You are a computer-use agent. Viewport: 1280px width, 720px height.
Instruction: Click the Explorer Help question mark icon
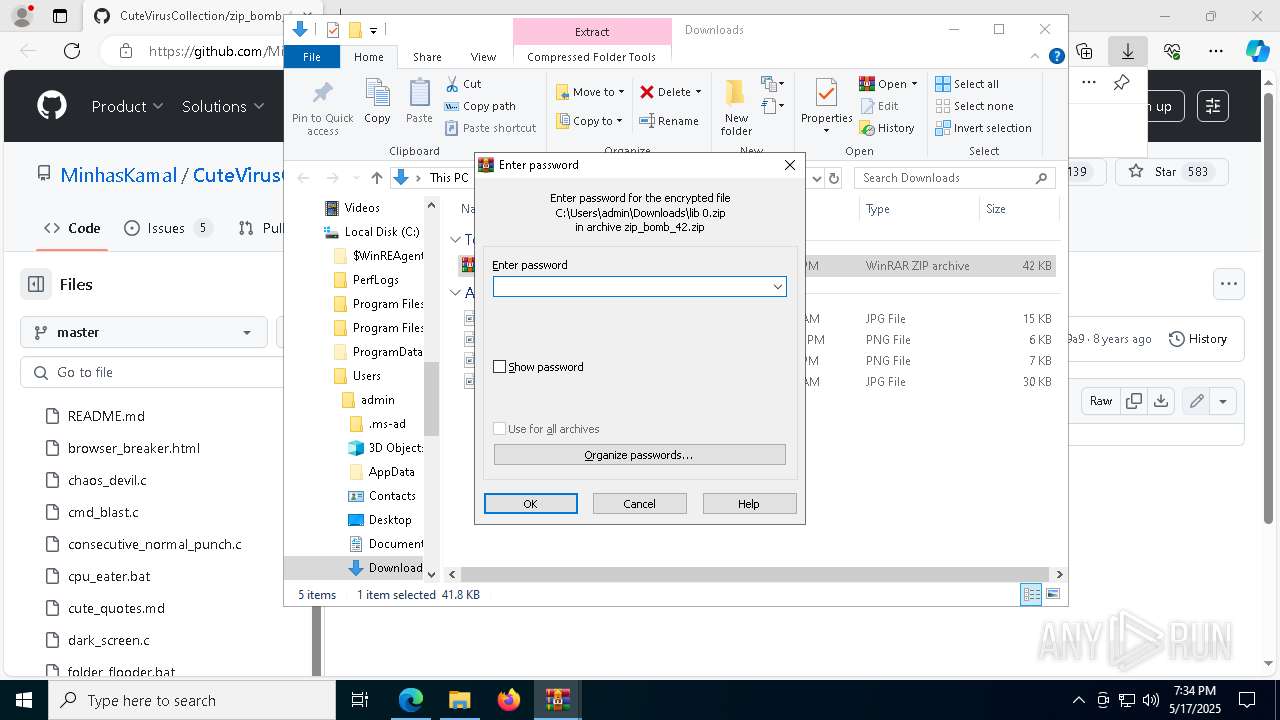coord(1056,57)
